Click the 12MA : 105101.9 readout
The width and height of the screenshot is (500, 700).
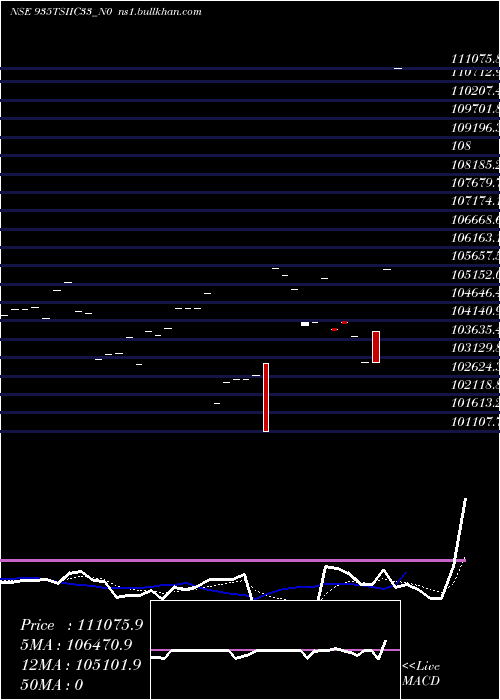82,665
